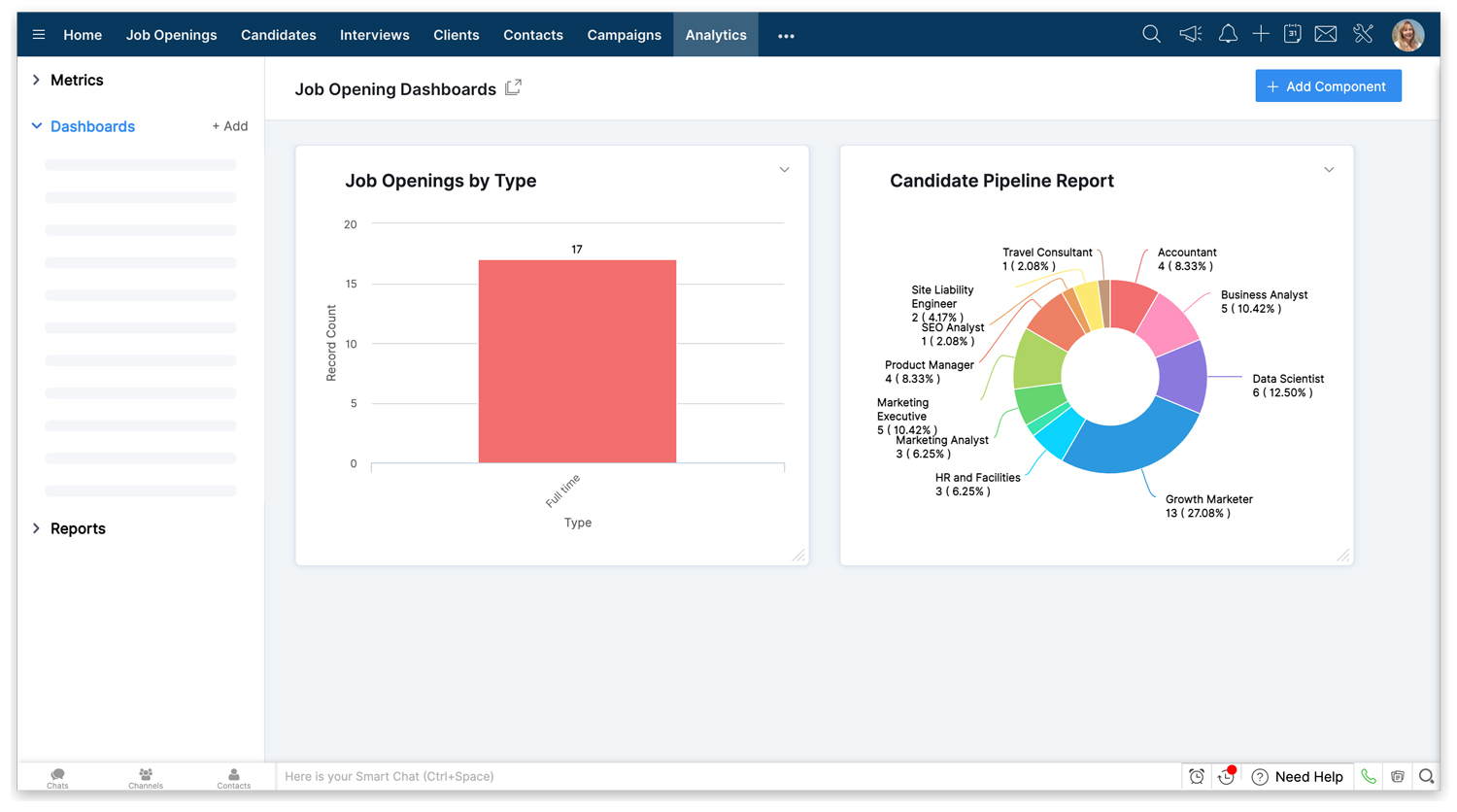This screenshot has width=1457, height=812.
Task: Click the Marketing Analyst label
Action: click(941, 447)
